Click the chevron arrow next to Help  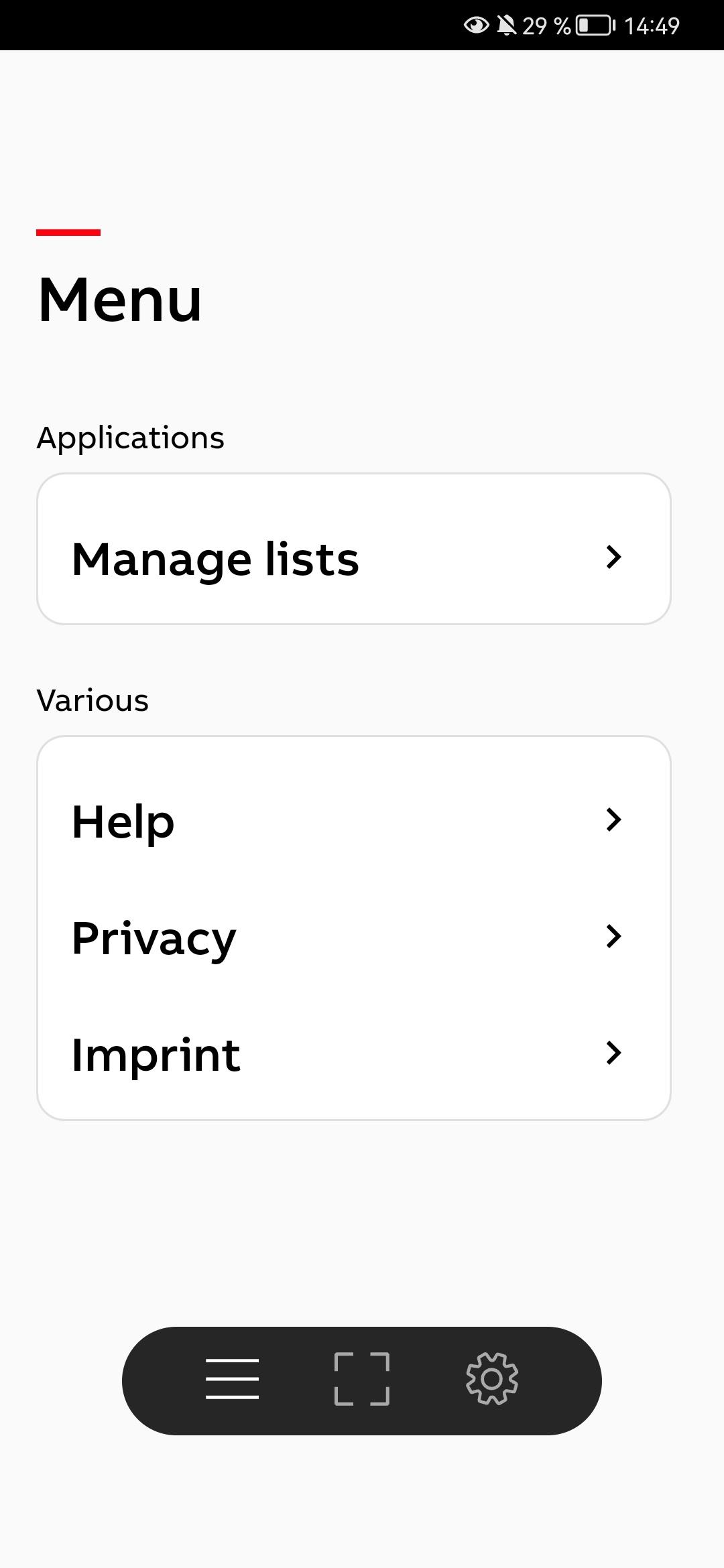click(613, 820)
